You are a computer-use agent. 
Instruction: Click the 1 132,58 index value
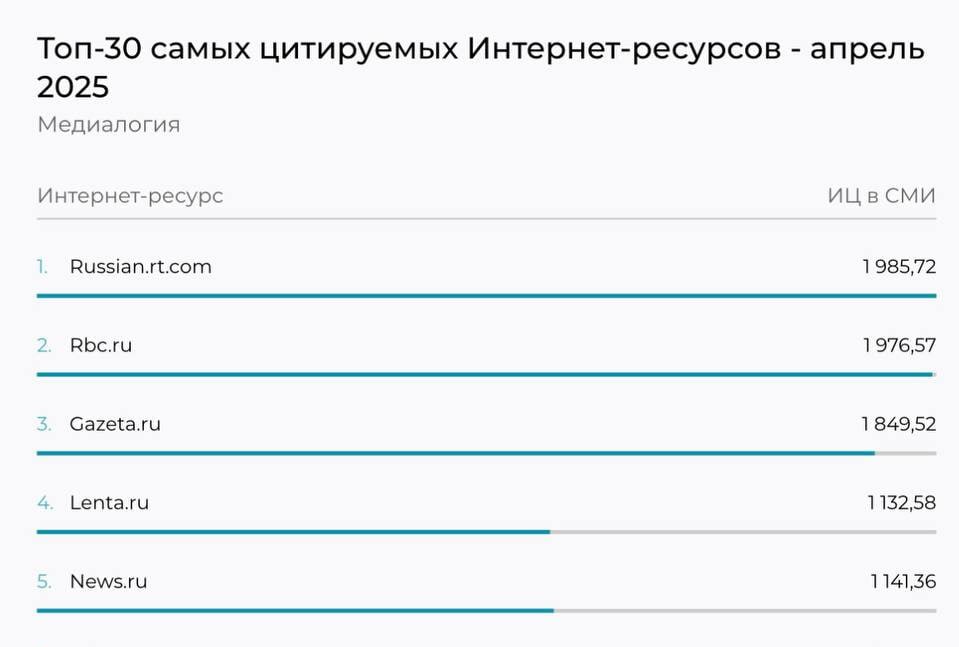[x=901, y=503]
